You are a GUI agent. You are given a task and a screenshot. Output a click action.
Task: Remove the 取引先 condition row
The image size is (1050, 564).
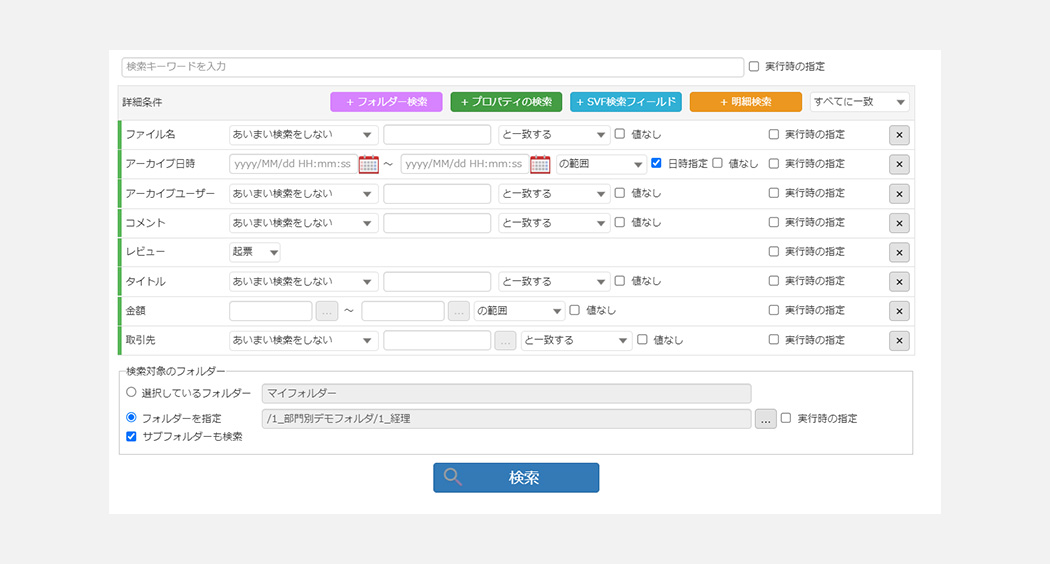tap(899, 341)
